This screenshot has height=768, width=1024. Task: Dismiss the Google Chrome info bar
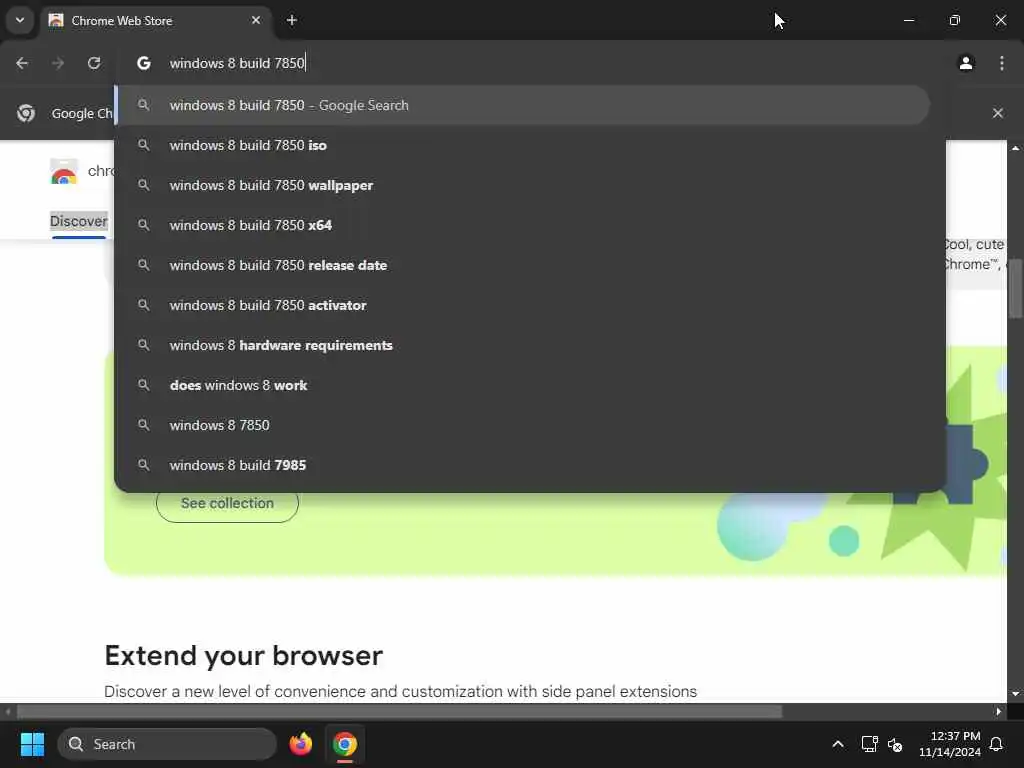998,113
